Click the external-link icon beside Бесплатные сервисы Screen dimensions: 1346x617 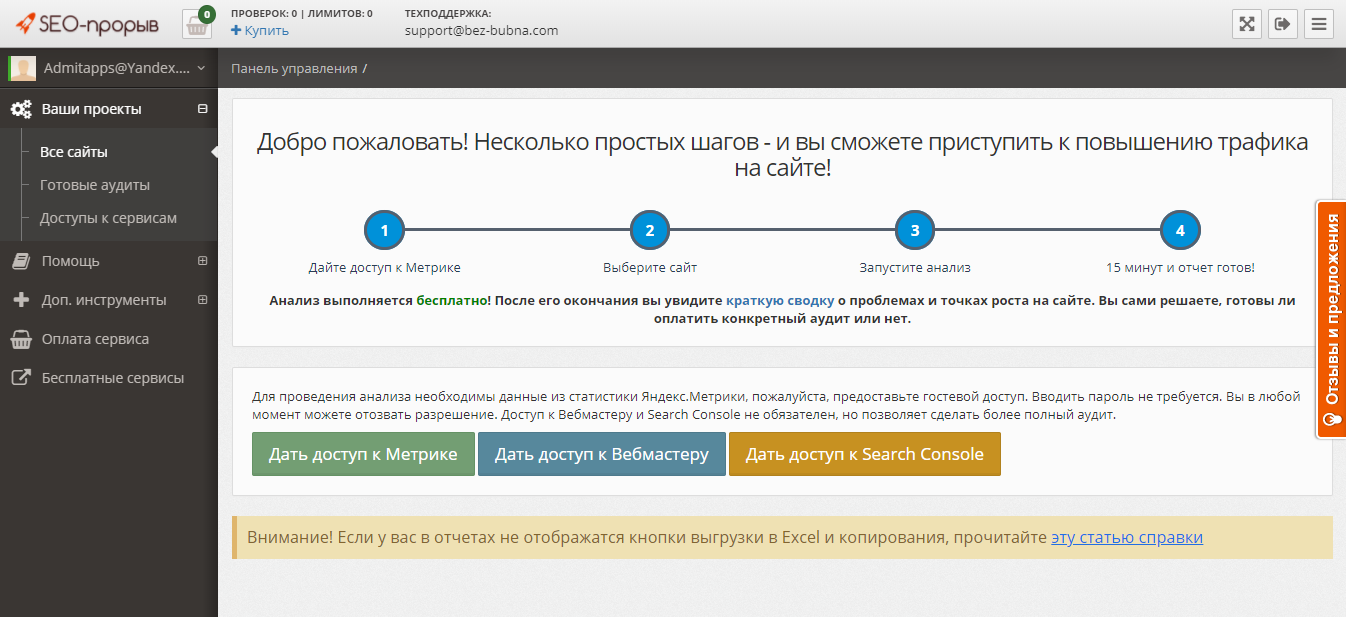[x=22, y=377]
